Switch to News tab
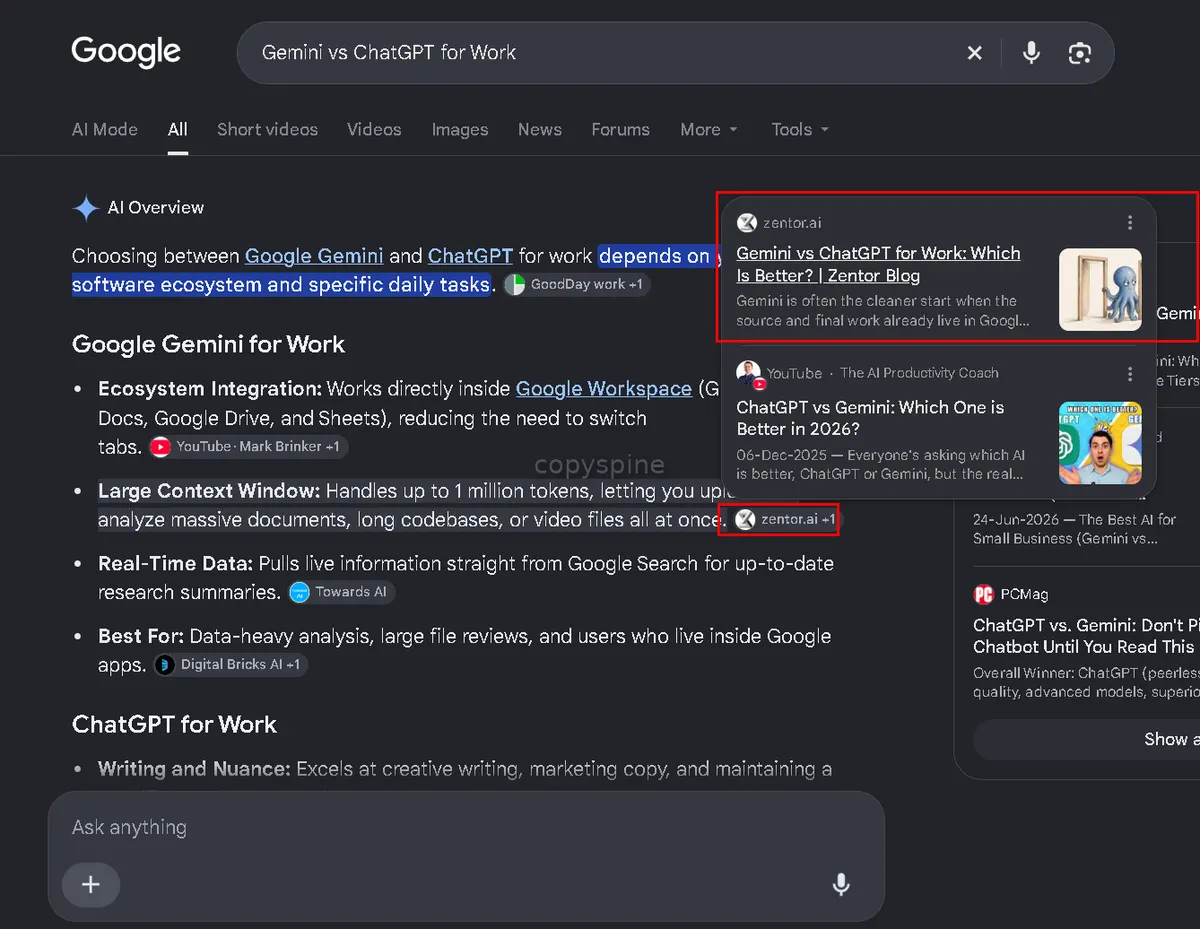 point(540,129)
